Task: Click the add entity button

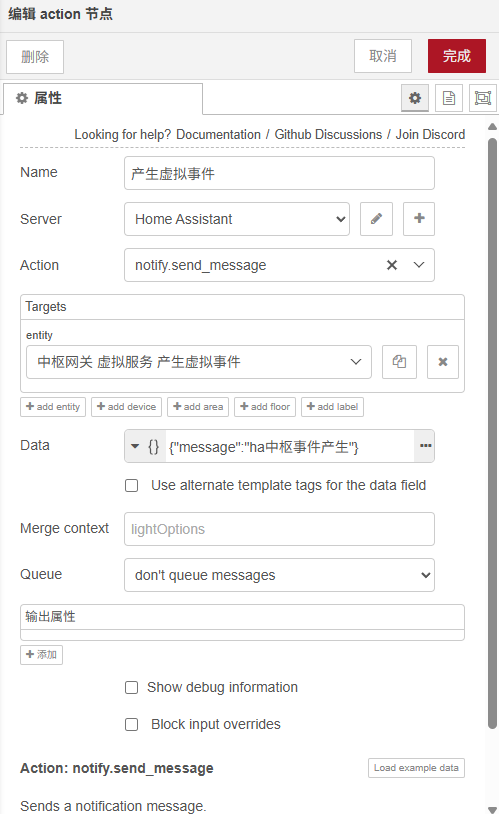Action: pyautogui.click(x=53, y=406)
